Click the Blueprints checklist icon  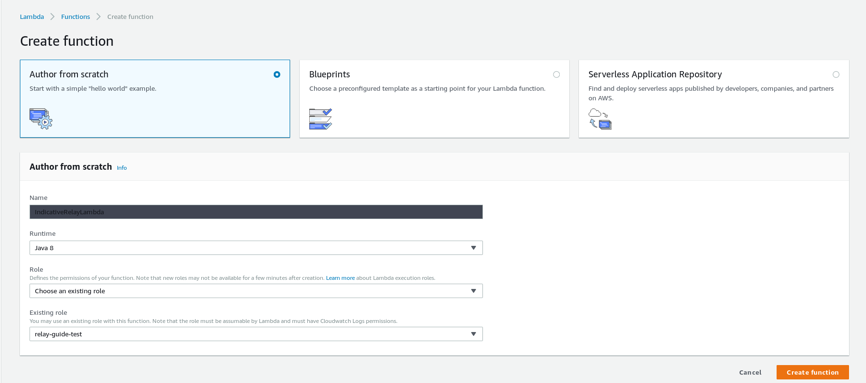320,119
